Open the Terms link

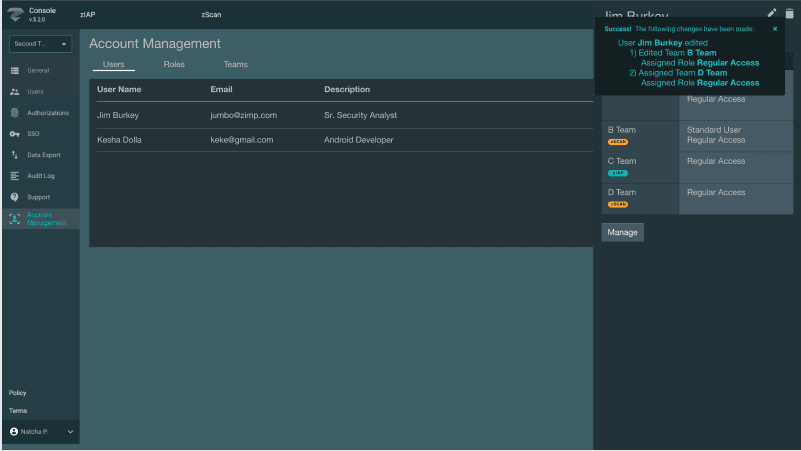(18, 411)
